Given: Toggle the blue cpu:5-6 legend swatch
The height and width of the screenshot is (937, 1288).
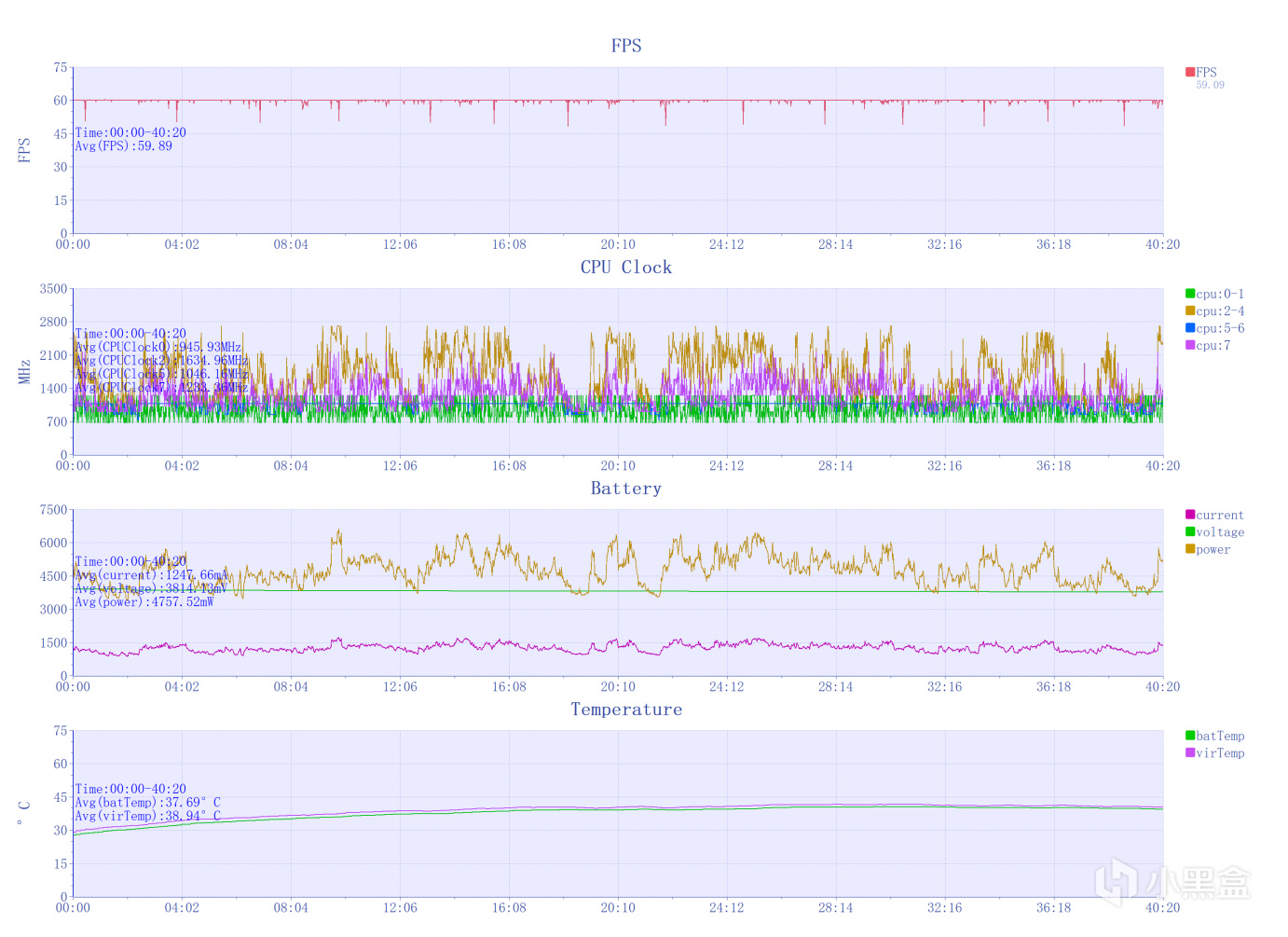Looking at the screenshot, I should tap(1190, 328).
